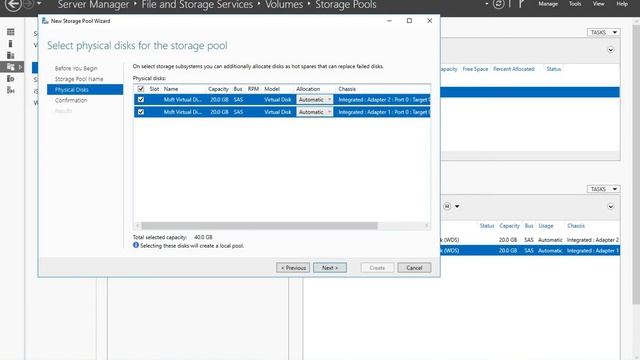Screen dimensions: 640x360
Task: Open Allocation dropdown for the Adapter 2 disk
Action: 314,100
